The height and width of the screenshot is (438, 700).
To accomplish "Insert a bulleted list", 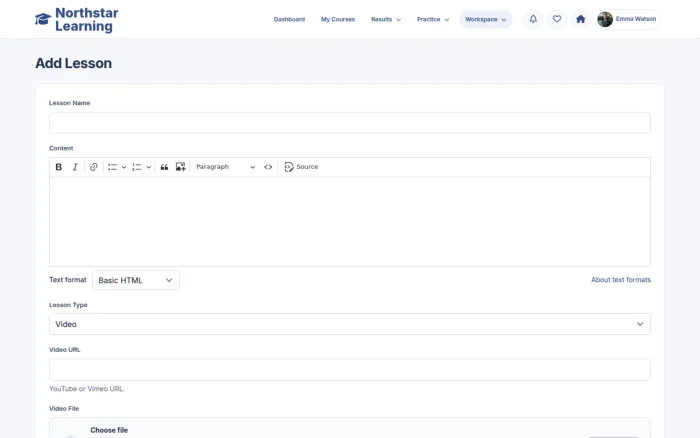I will (112, 167).
